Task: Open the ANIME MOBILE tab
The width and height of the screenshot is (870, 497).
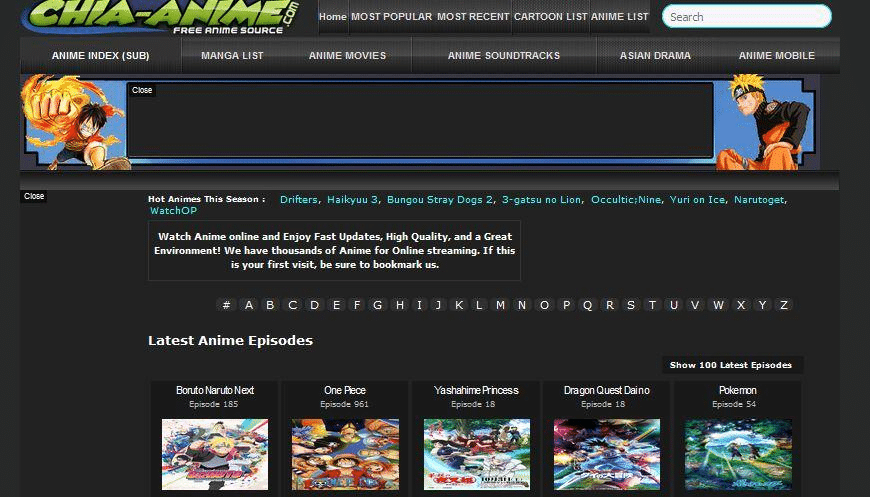Action: (776, 55)
